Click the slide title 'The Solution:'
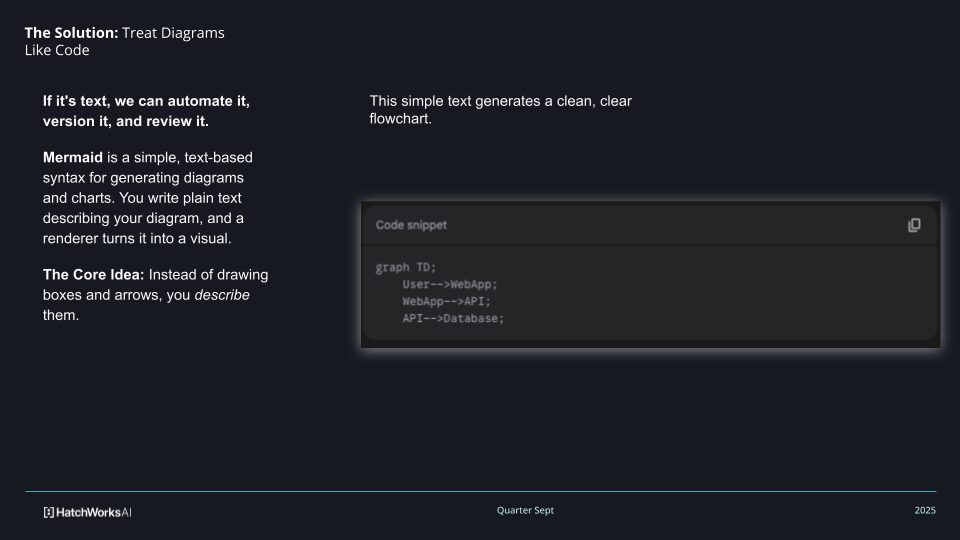Screen dimensions: 960x540 71,33
